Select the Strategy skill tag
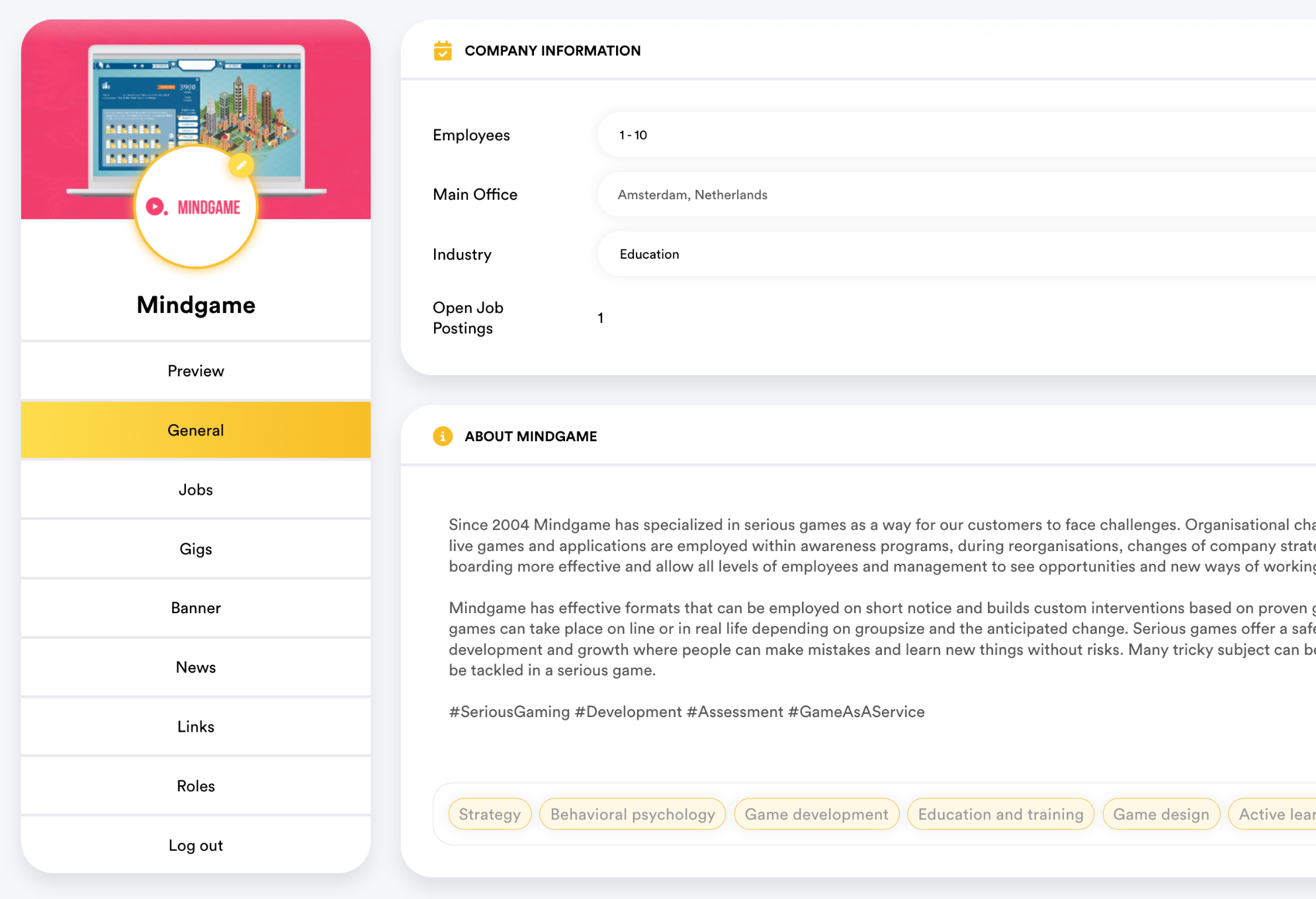The width and height of the screenshot is (1316, 899). (x=490, y=814)
